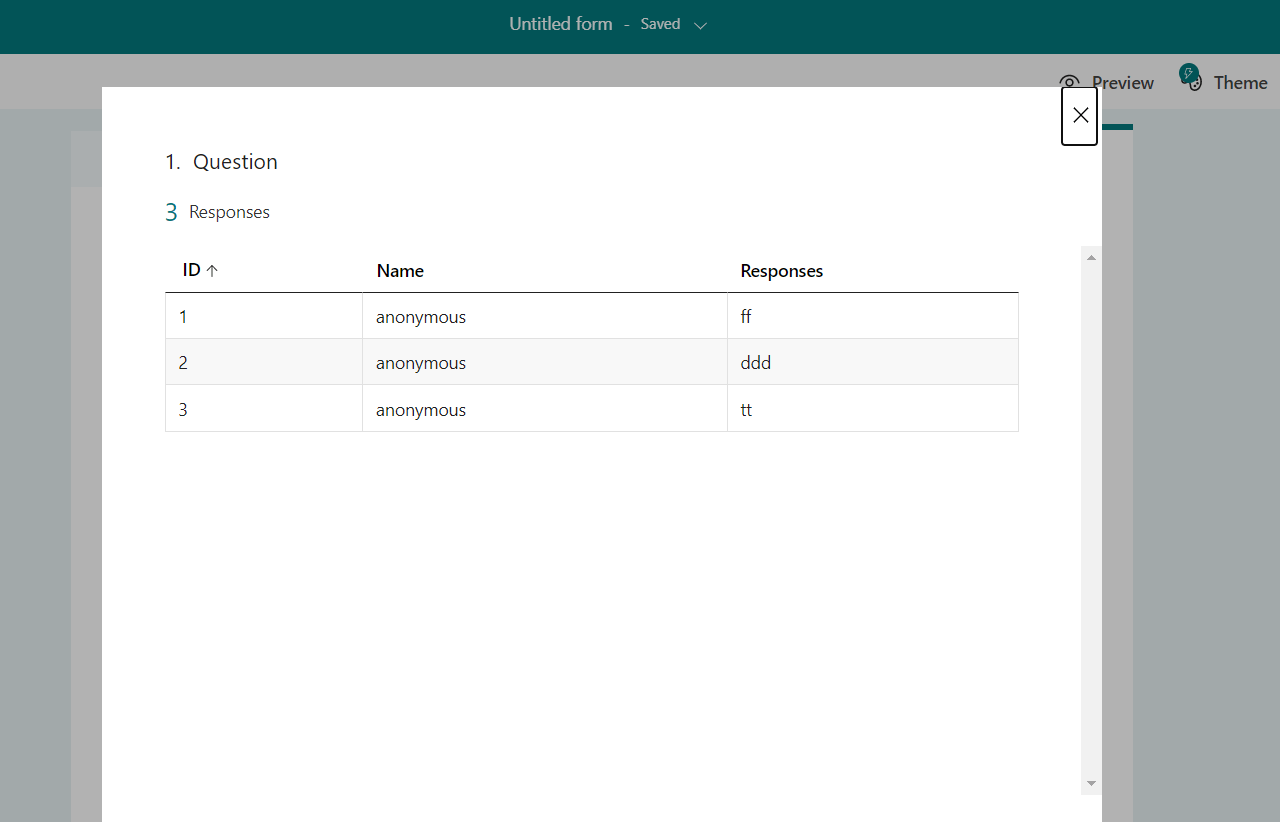
Task: Select ID cell 2
Action: pyautogui.click(x=264, y=363)
